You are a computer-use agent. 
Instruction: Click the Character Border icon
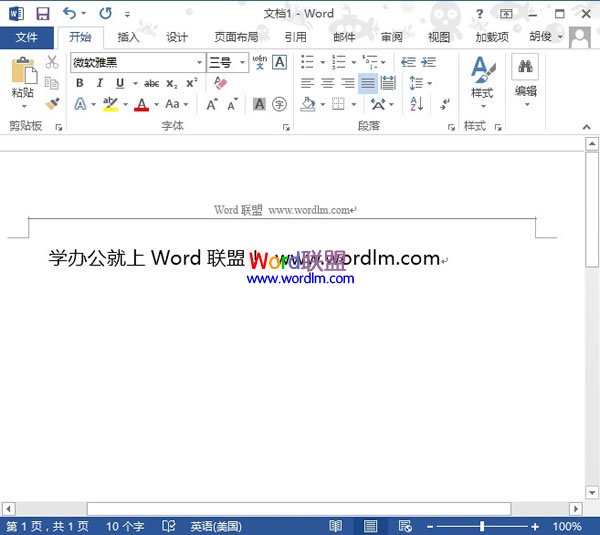click(x=280, y=62)
